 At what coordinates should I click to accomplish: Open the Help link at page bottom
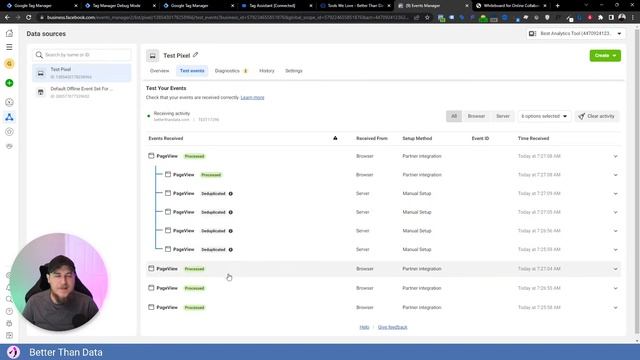(364, 327)
